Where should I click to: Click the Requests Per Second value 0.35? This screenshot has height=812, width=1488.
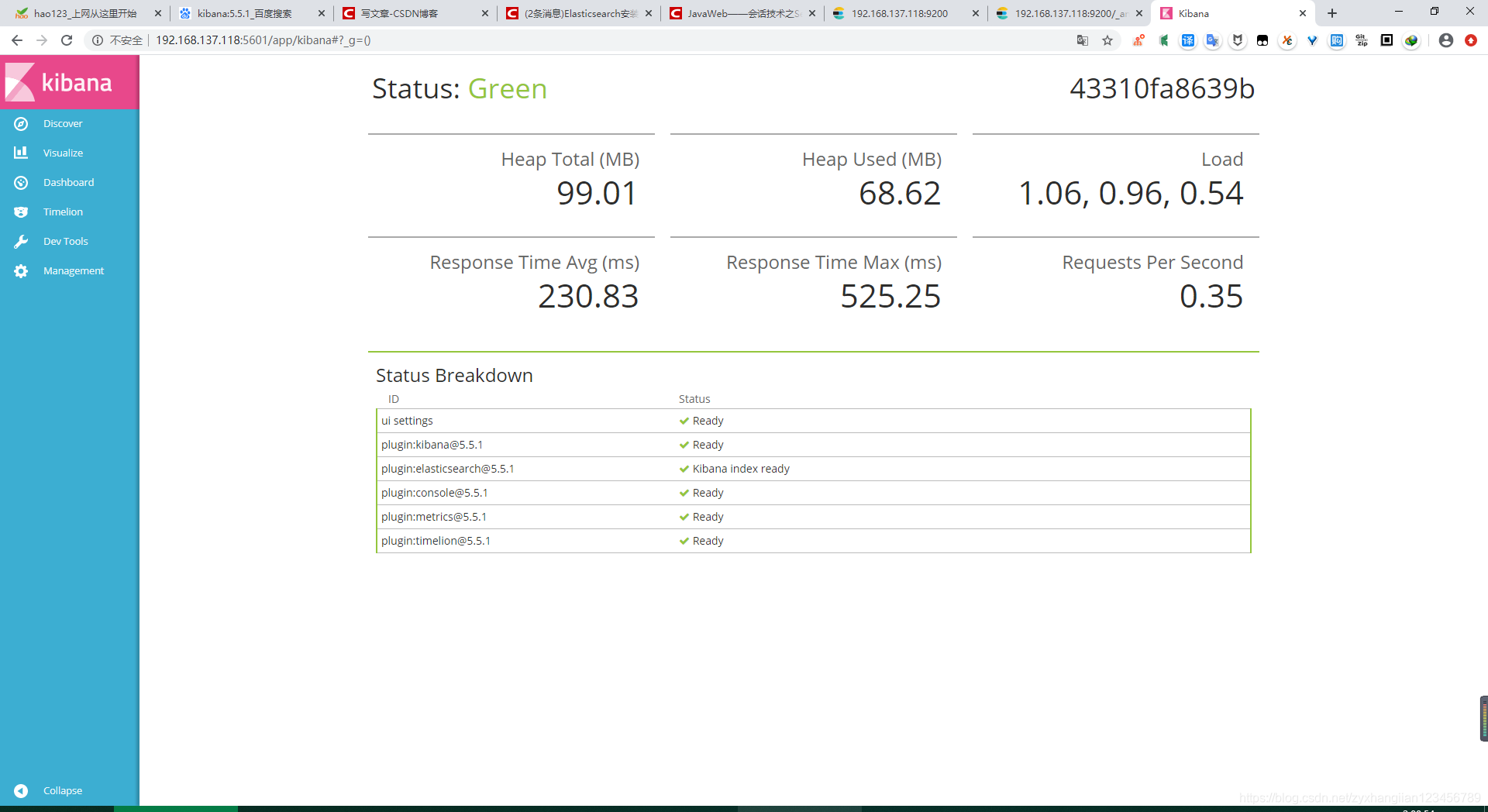pyautogui.click(x=1211, y=296)
